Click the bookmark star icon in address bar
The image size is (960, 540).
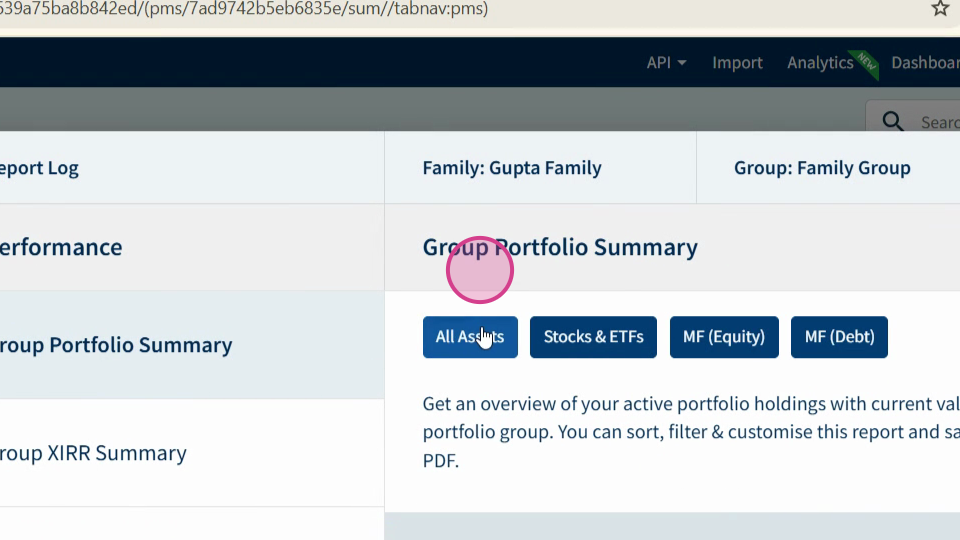940,8
